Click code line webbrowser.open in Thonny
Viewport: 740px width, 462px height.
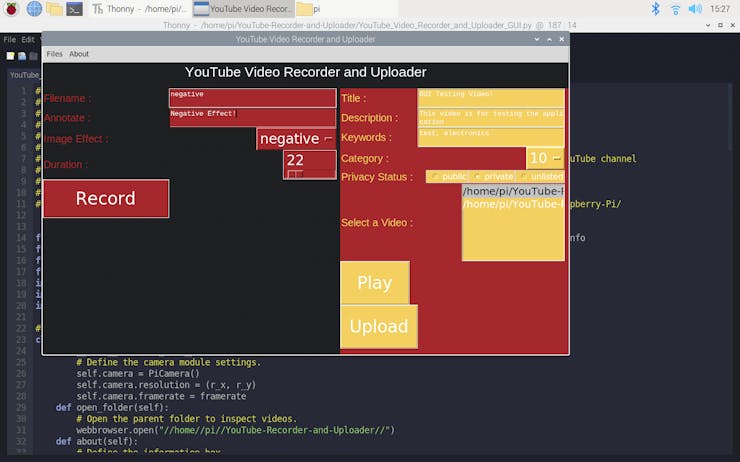coord(235,430)
